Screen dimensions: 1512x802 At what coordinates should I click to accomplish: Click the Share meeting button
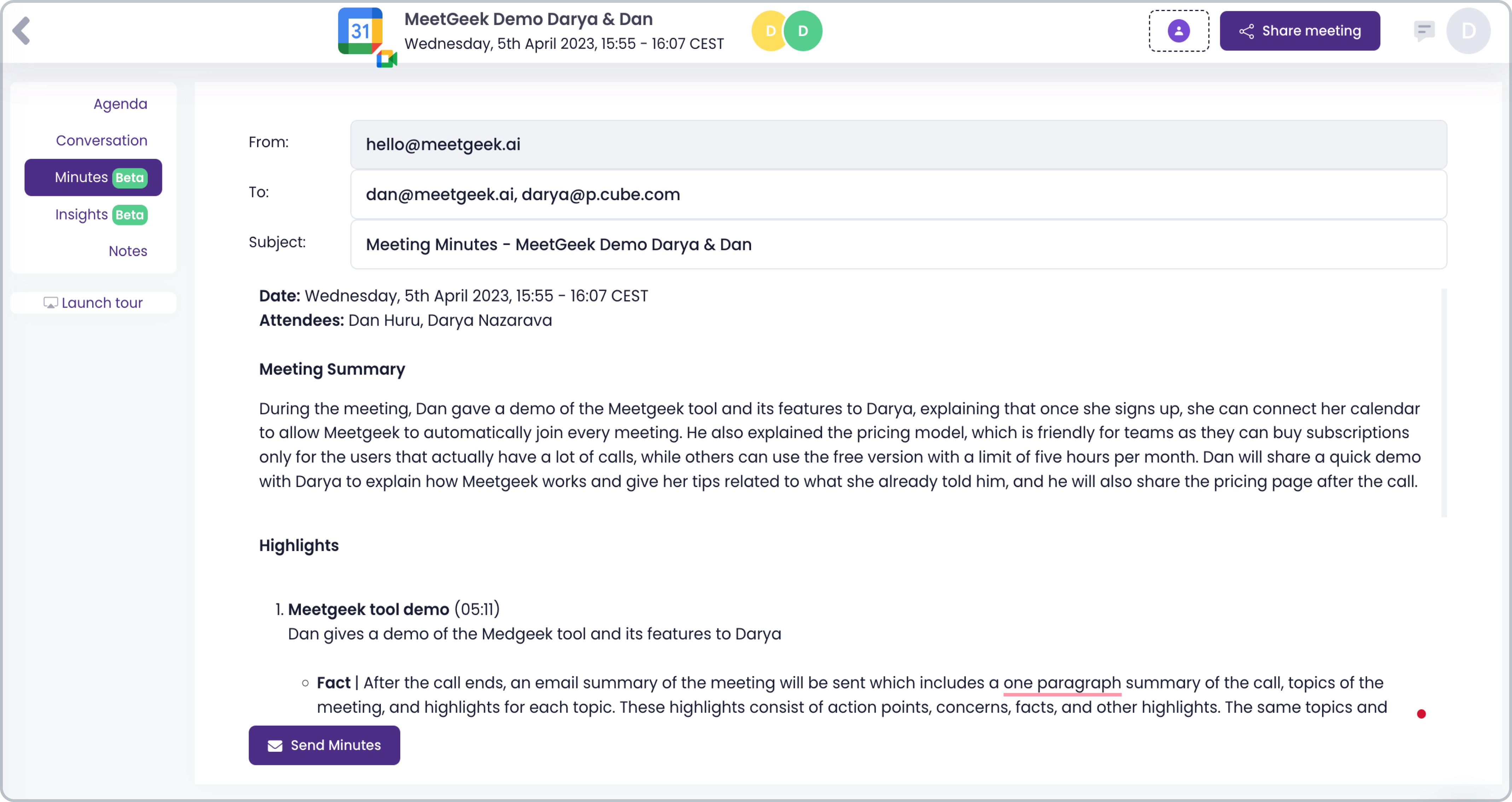pos(1299,30)
